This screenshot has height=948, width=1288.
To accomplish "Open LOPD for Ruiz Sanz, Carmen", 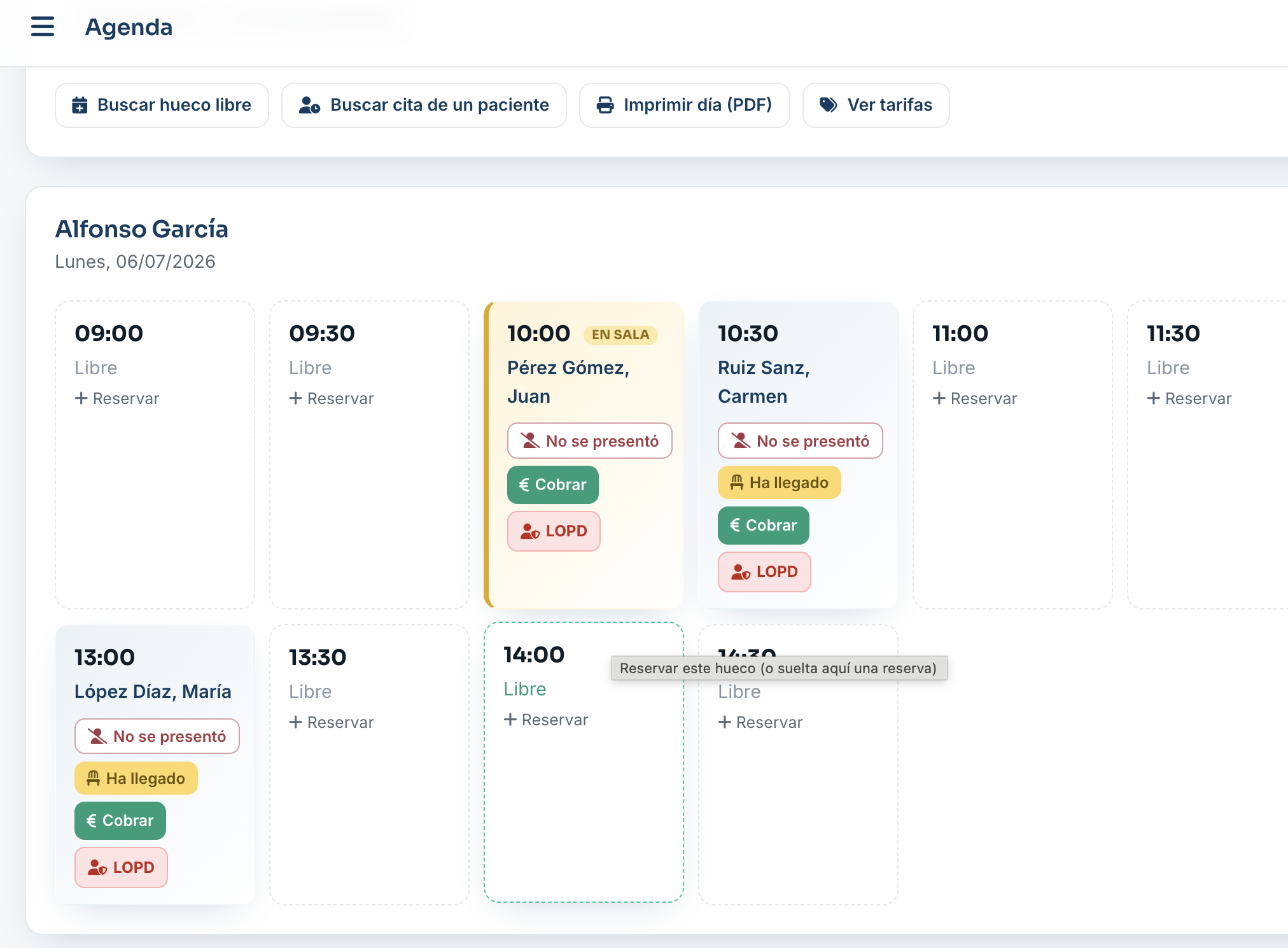I will point(764,572).
